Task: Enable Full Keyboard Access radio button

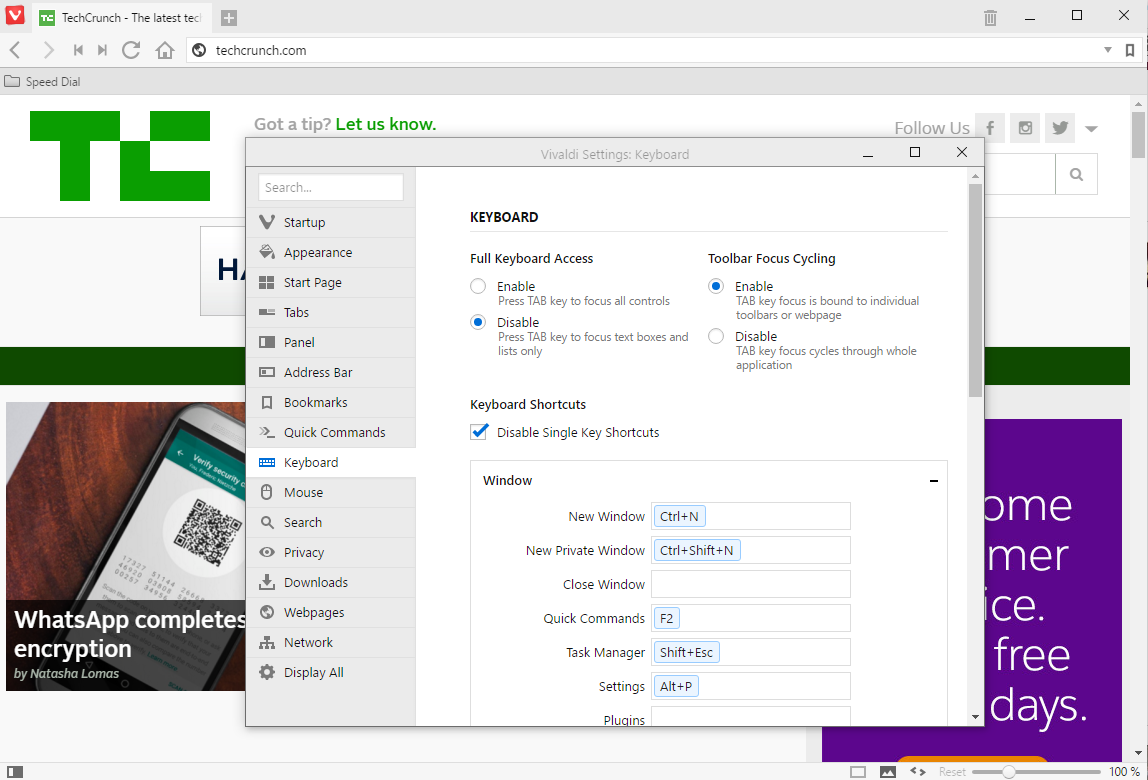Action: click(478, 287)
